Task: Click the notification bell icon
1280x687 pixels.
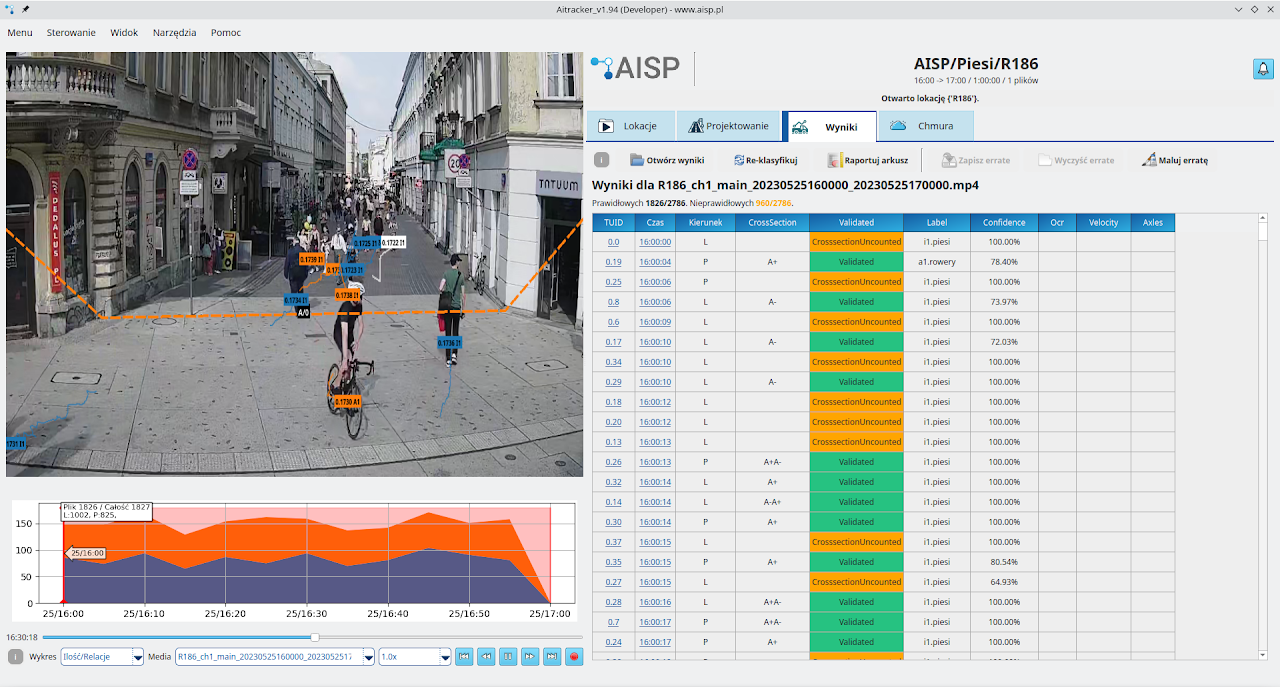Action: 1263,69
